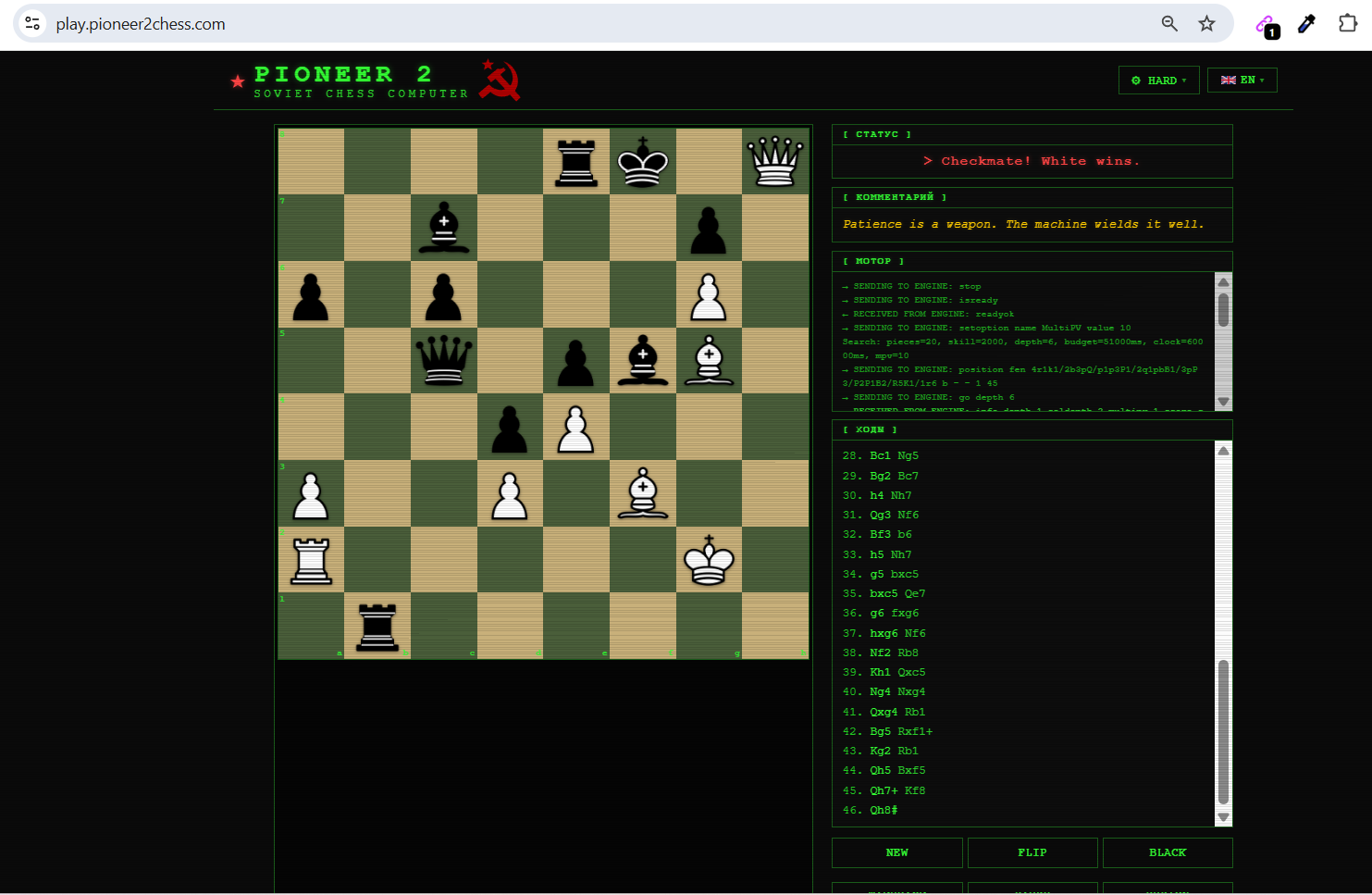Click move 42. Bg5 Rxf1+ row
The height and width of the screenshot is (895, 1372).
pyautogui.click(x=887, y=731)
